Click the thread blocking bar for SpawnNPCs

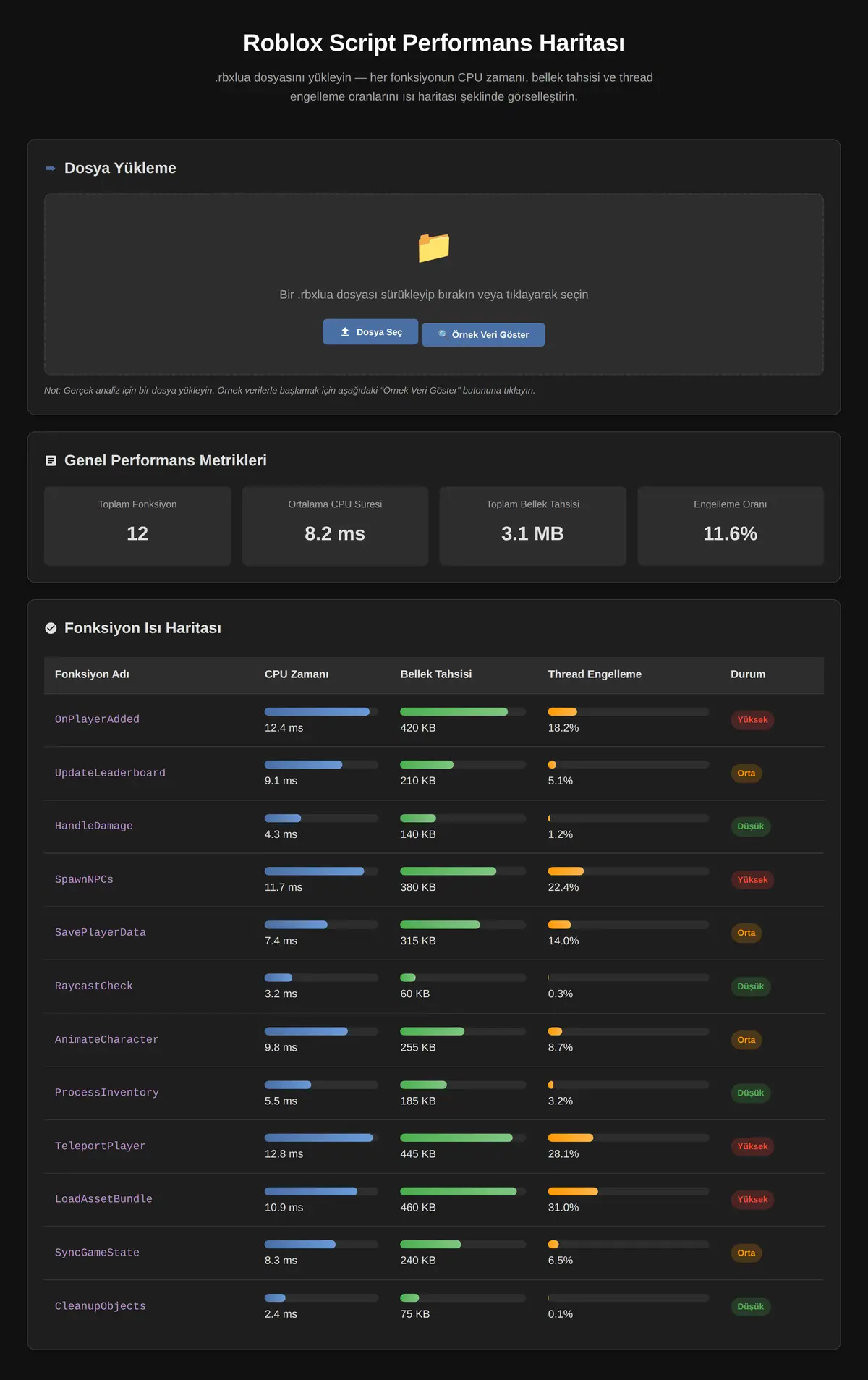click(629, 871)
